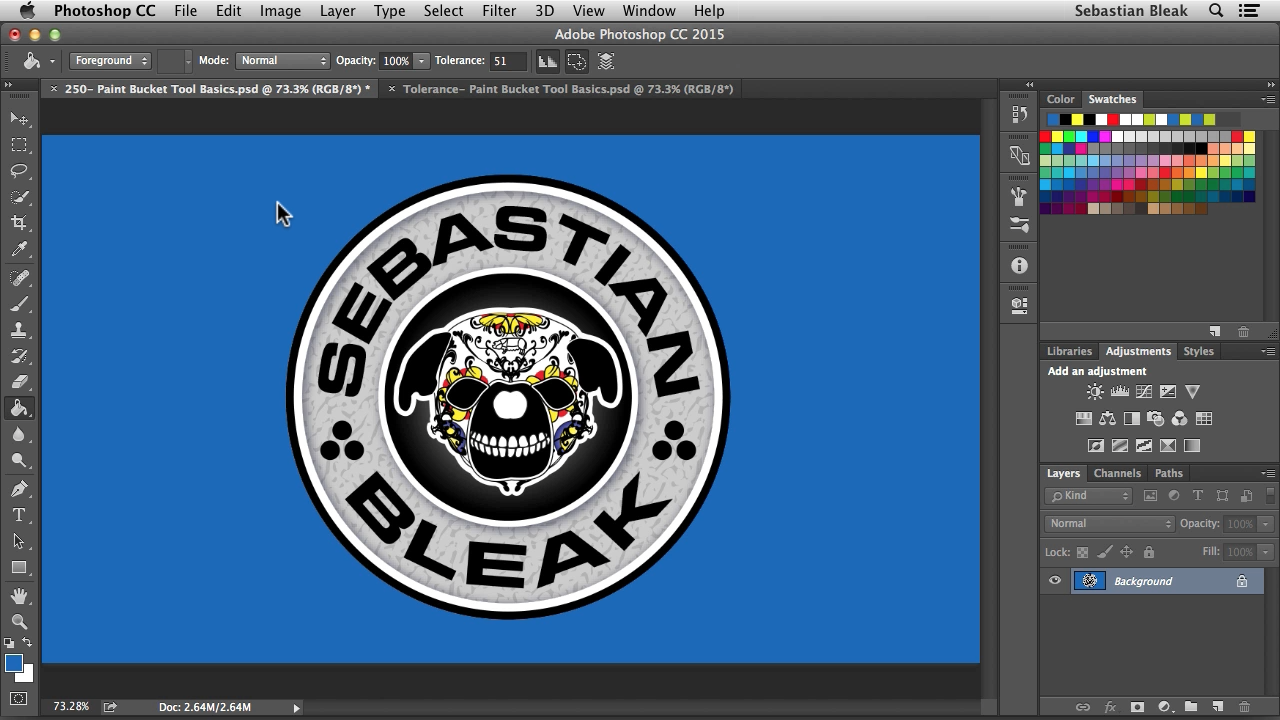The image size is (1280, 720).
Task: Add a Color Balance adjustment
Action: tap(1107, 419)
